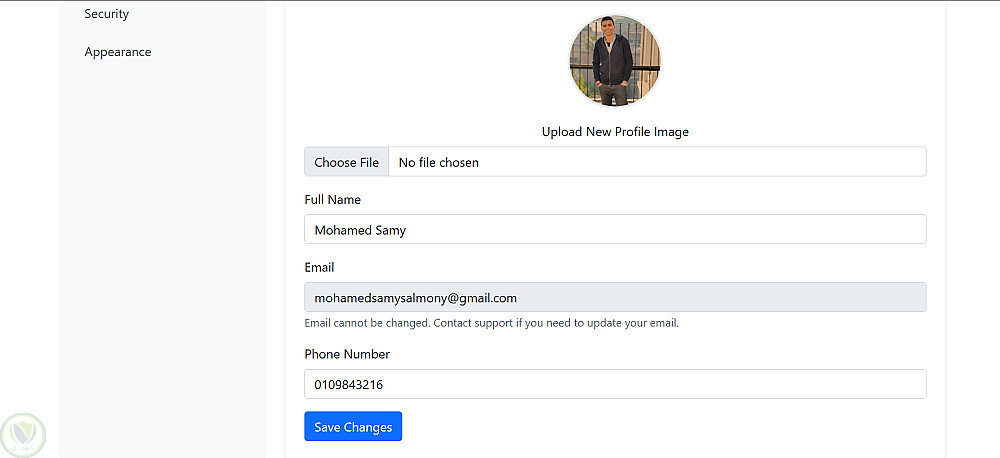
Task: Click the Email field label
Action: coord(319,267)
